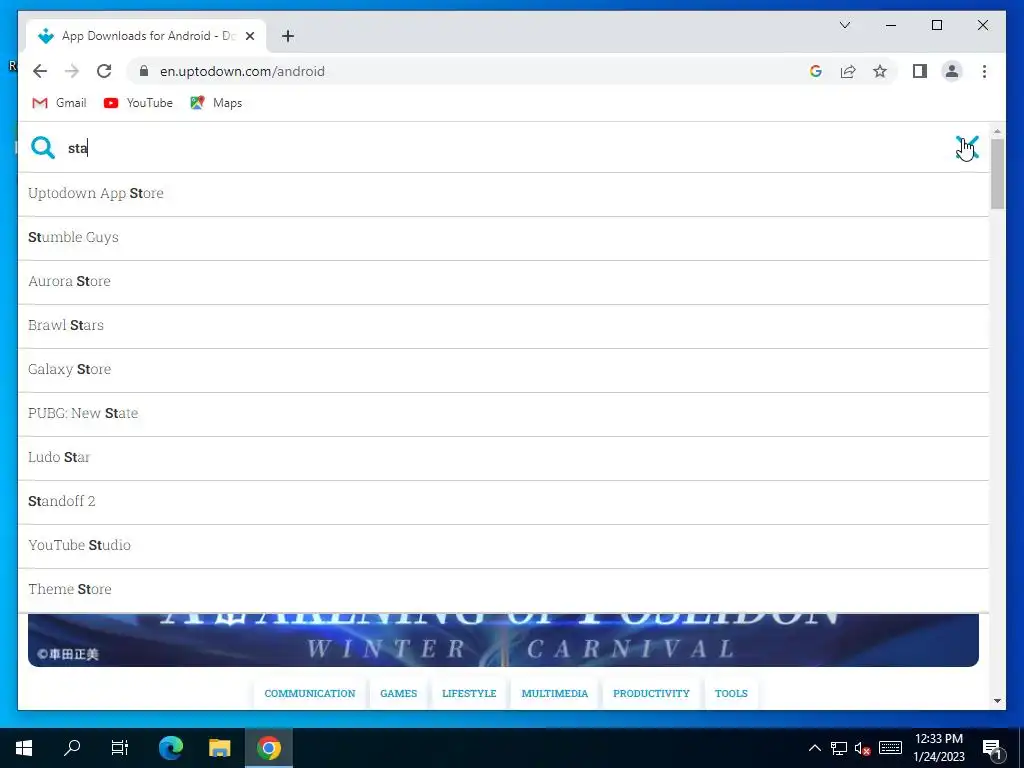The width and height of the screenshot is (1024, 768).
Task: Open the Lifestyle category
Action: tap(469, 694)
